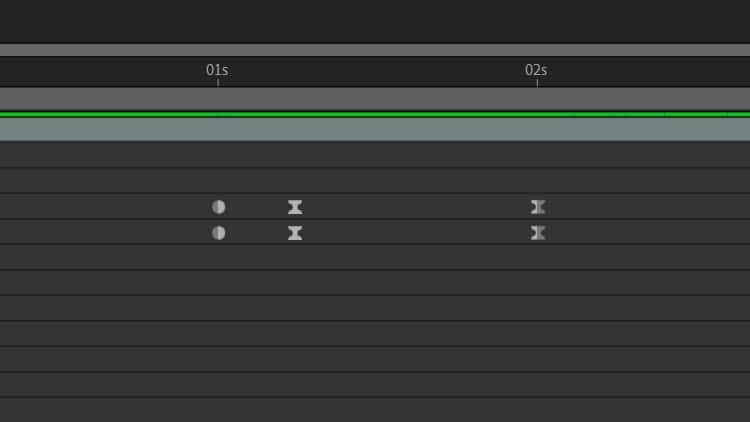Screen dimensions: 750x422
Task: Click empty row just below lower keyframe row
Action: pos(375,258)
